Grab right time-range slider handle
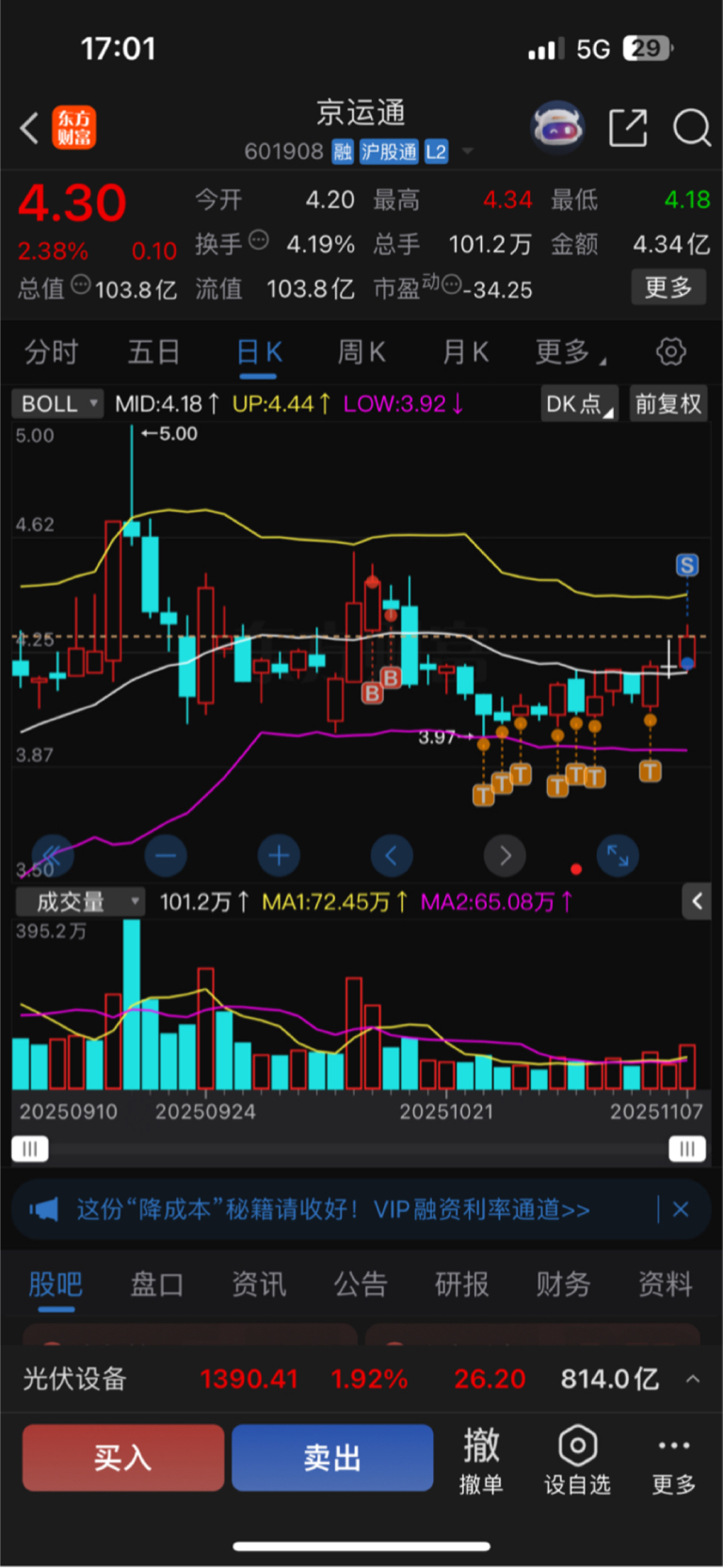This screenshot has height=1568, width=723. 687,1149
